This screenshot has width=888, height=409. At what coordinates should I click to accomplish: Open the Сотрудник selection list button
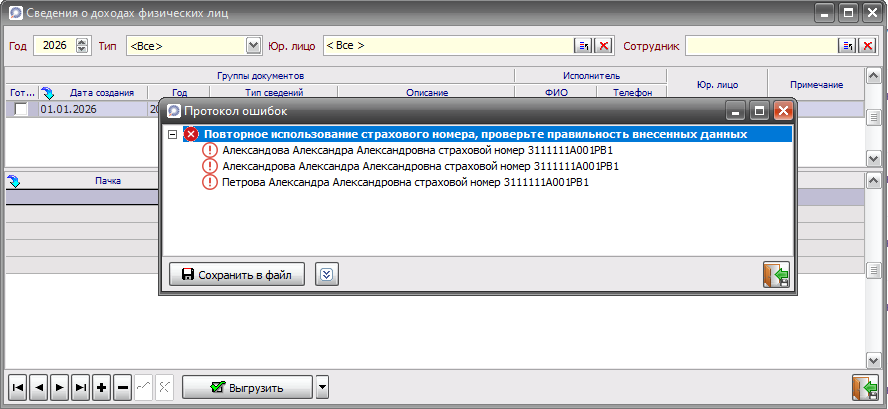click(845, 46)
